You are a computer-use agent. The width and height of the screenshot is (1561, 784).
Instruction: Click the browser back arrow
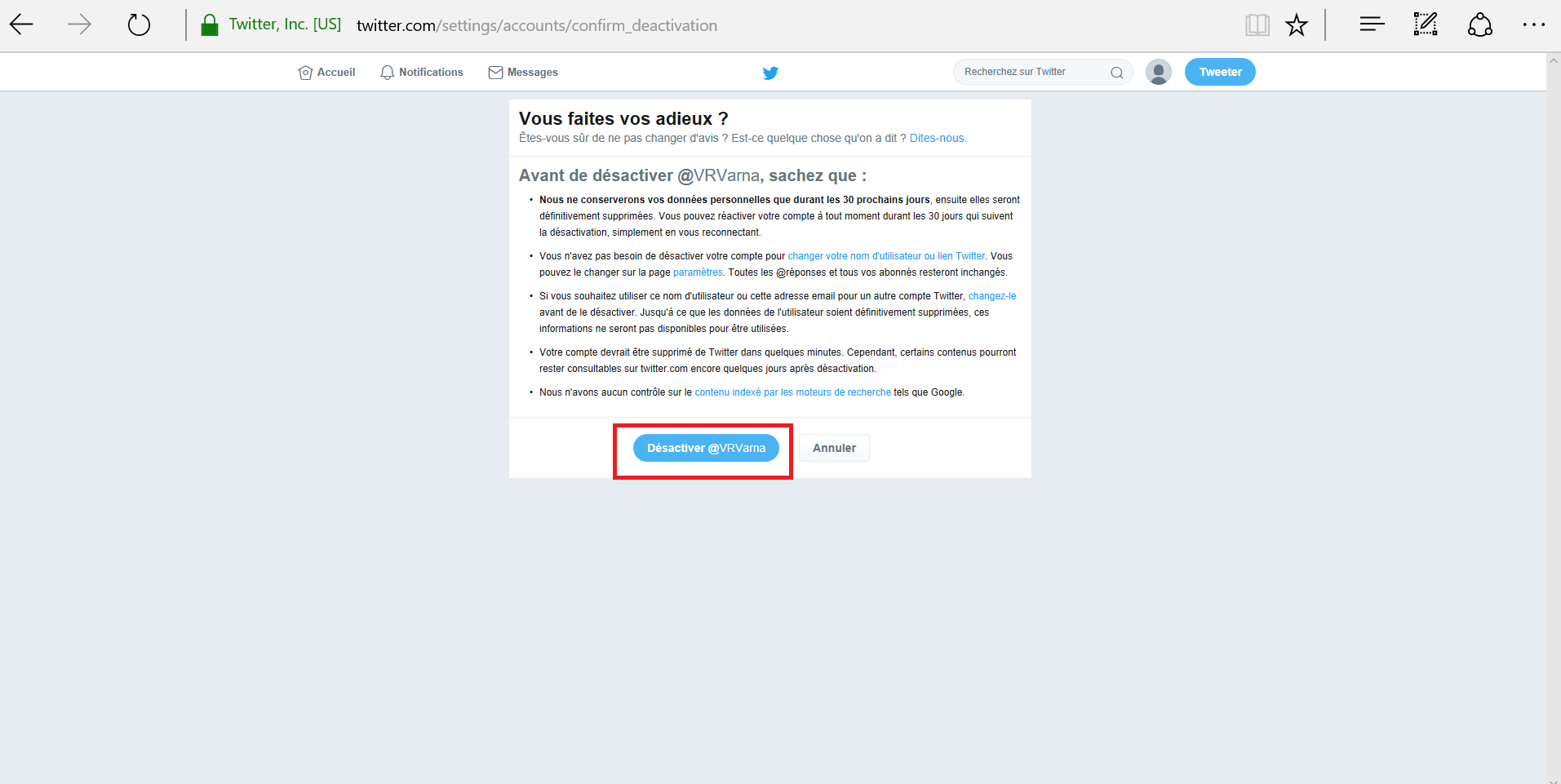[22, 24]
